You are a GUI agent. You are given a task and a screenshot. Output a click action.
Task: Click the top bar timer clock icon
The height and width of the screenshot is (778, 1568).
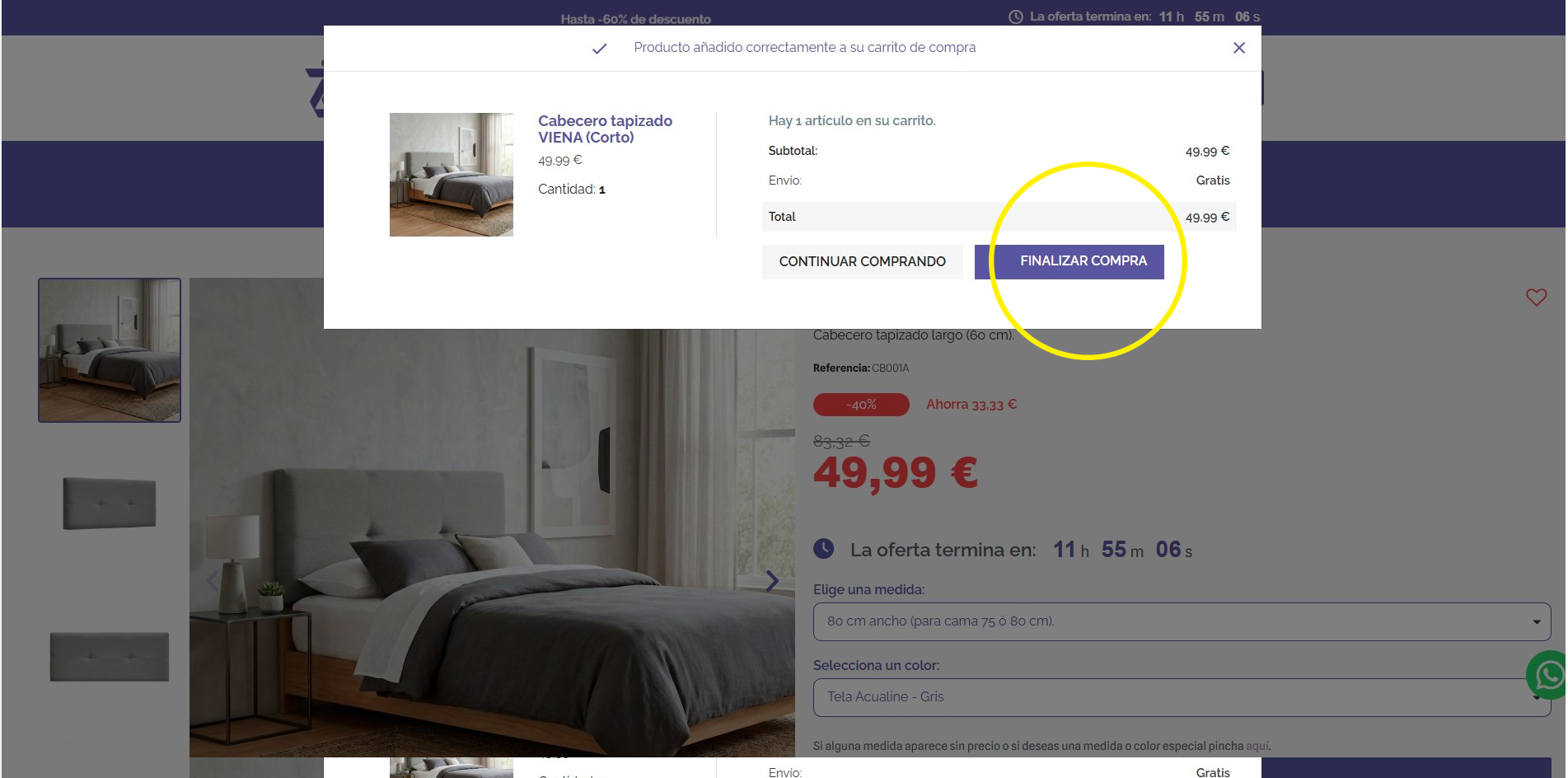click(1016, 17)
